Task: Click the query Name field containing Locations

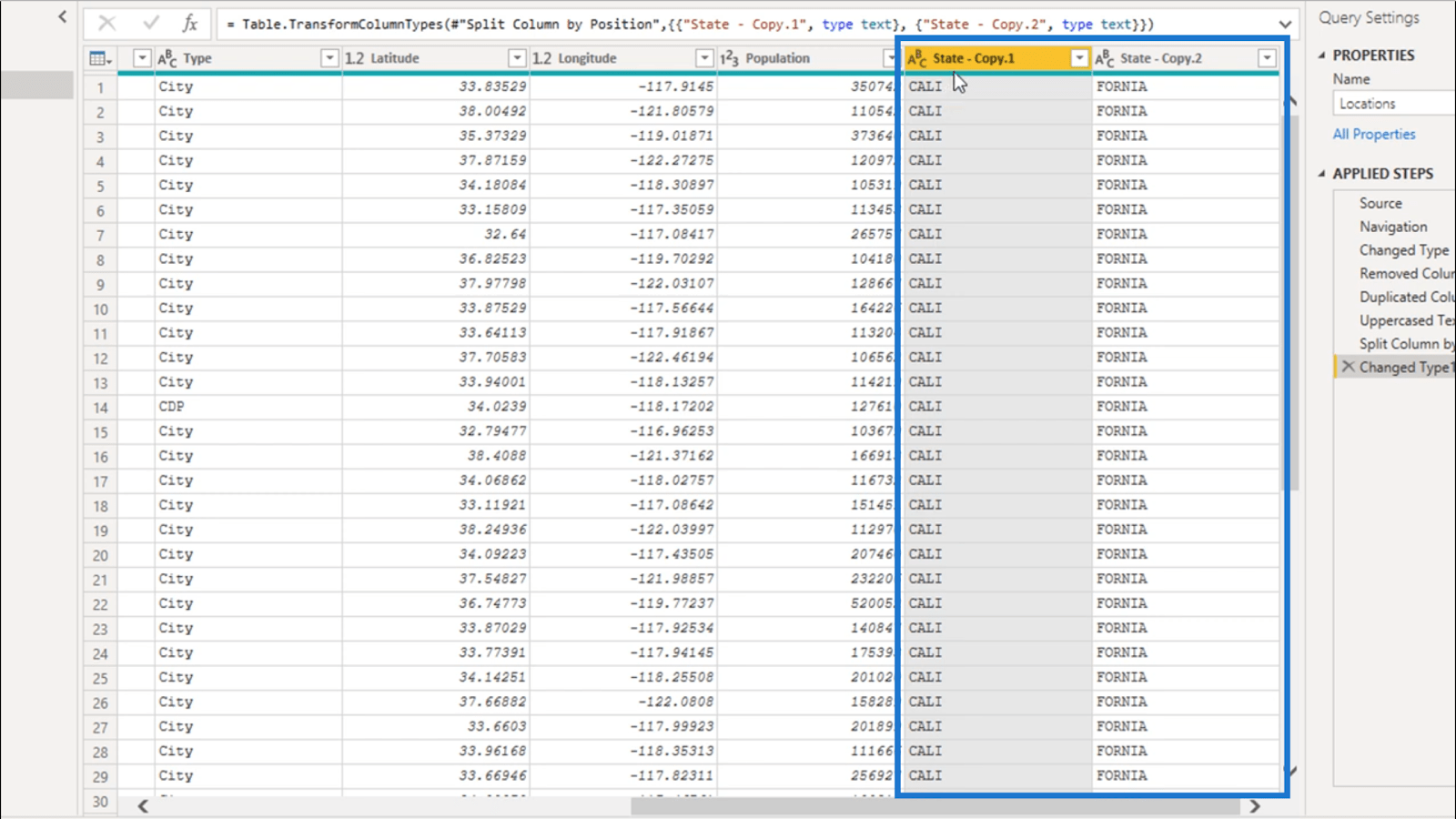Action: (x=1394, y=104)
